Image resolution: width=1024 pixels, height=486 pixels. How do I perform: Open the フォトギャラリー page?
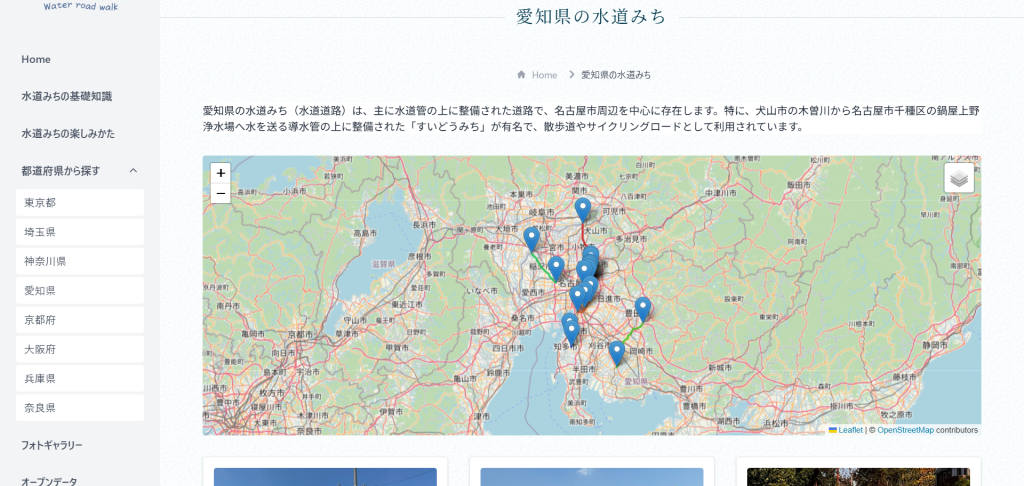(x=52, y=445)
